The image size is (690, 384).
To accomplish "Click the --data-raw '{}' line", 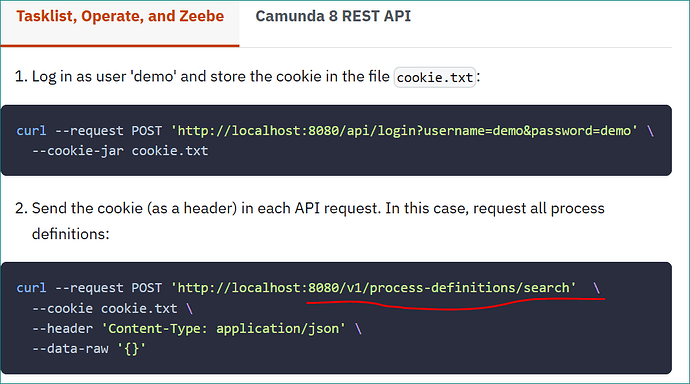I will click(89, 349).
